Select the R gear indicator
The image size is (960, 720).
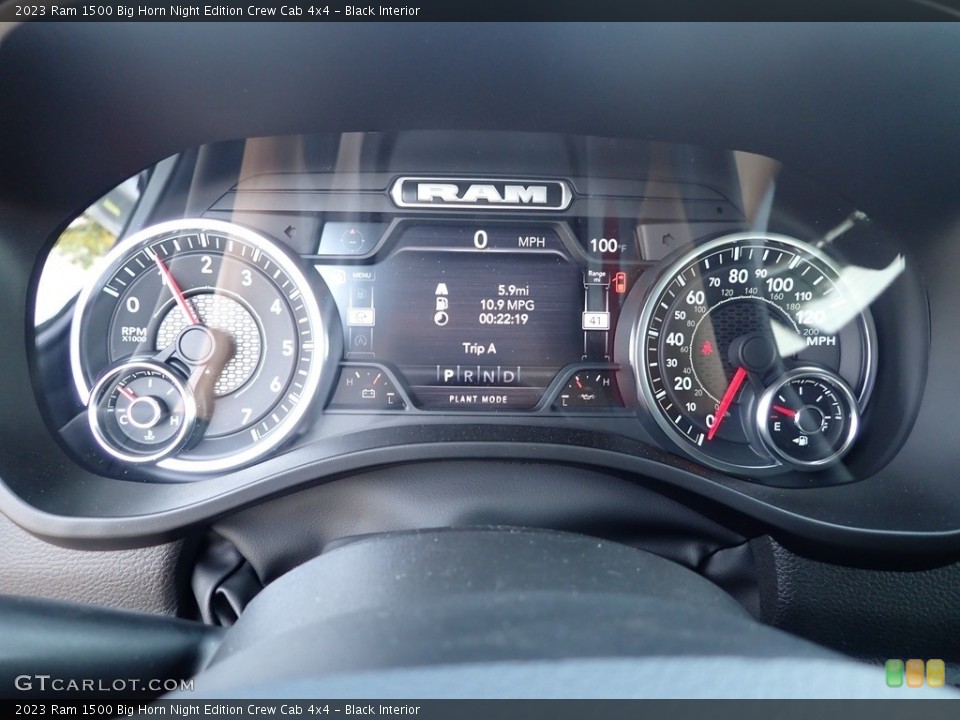pyautogui.click(x=468, y=375)
